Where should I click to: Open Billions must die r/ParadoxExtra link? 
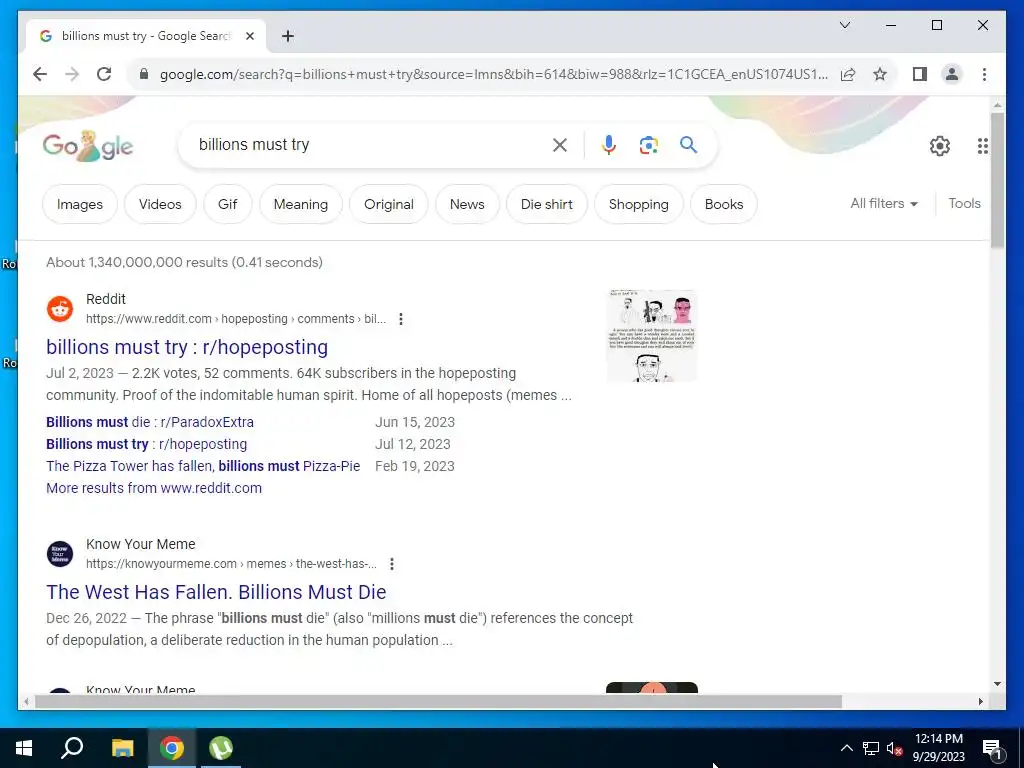[x=150, y=422]
